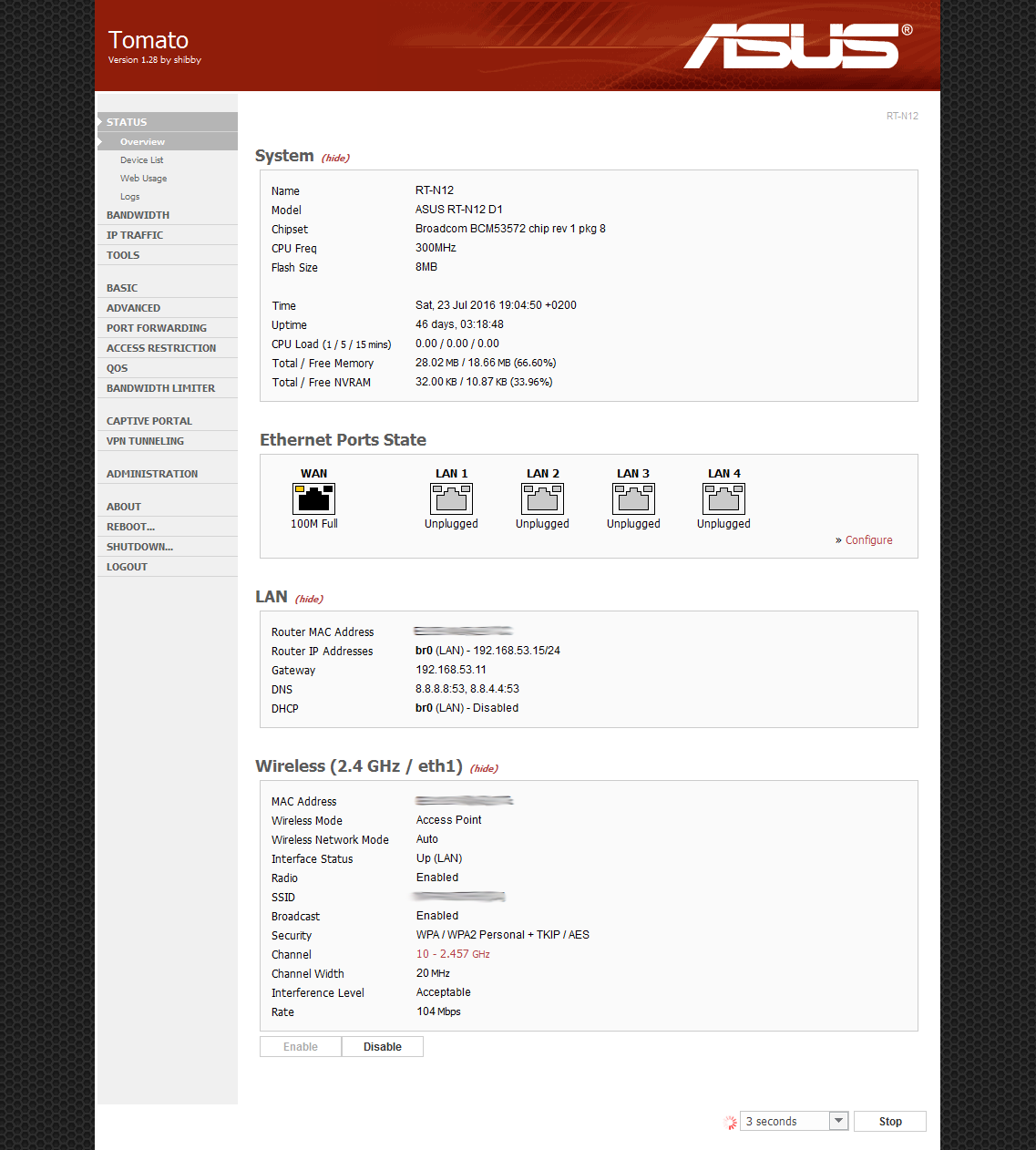Screen dimensions: 1036x1150
Task: Click WAN status text 100M Full
Action: pyautogui.click(x=314, y=524)
